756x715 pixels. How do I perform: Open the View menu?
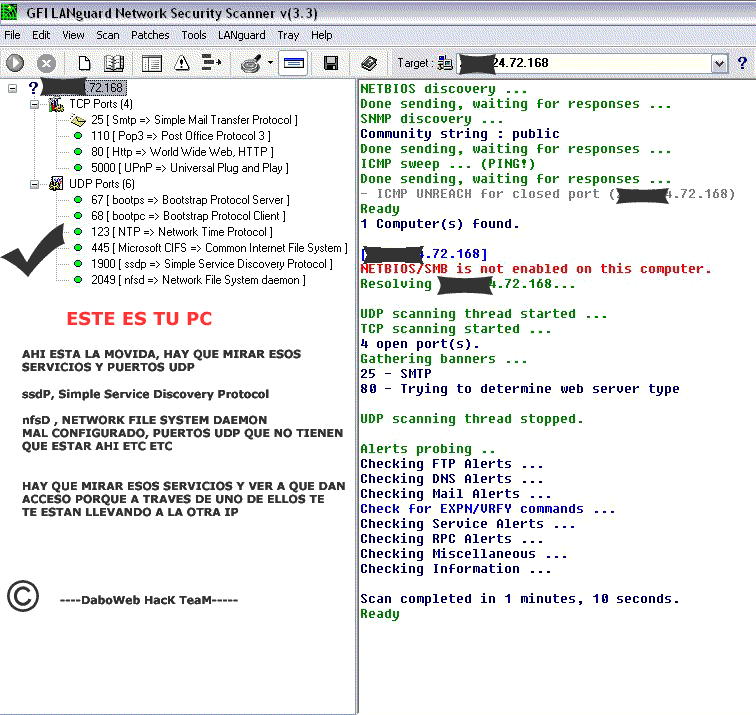[x=73, y=35]
